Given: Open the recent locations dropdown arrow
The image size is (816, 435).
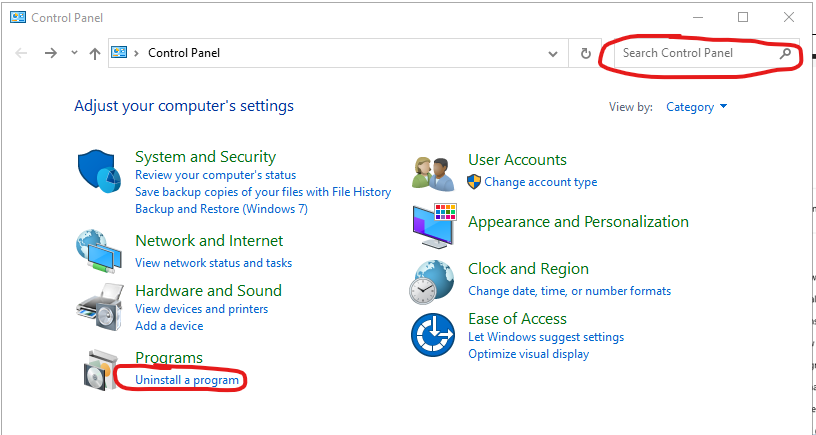Looking at the screenshot, I should click(74, 53).
